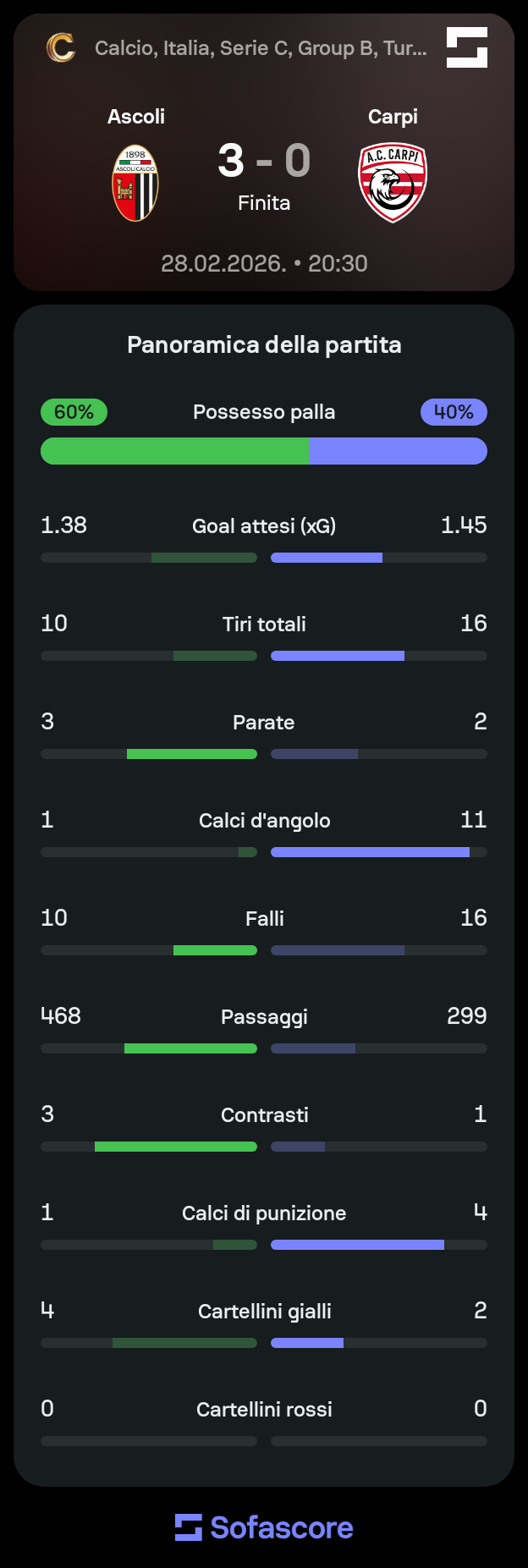Click the Ascoli team crest
Image resolution: width=528 pixels, height=1568 pixels.
point(135,183)
